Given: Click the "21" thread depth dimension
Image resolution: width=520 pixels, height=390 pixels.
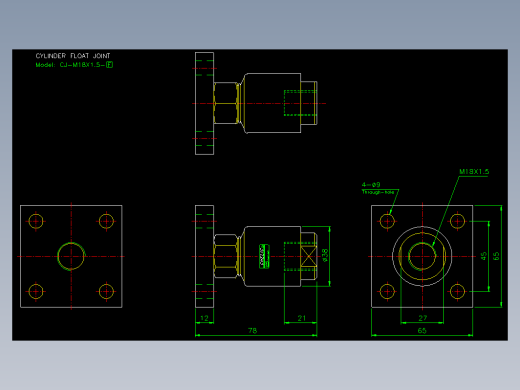Looking at the screenshot, I should click(x=301, y=318).
